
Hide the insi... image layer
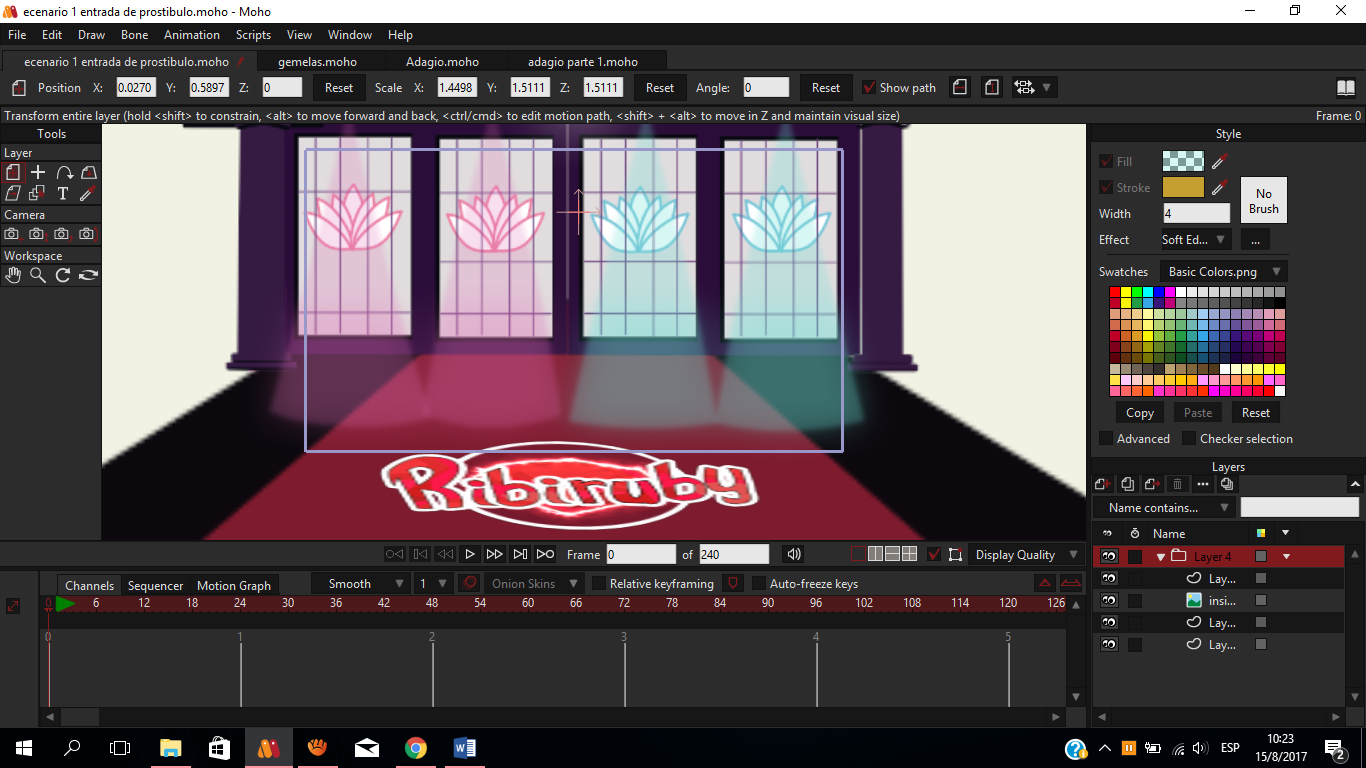point(1108,601)
